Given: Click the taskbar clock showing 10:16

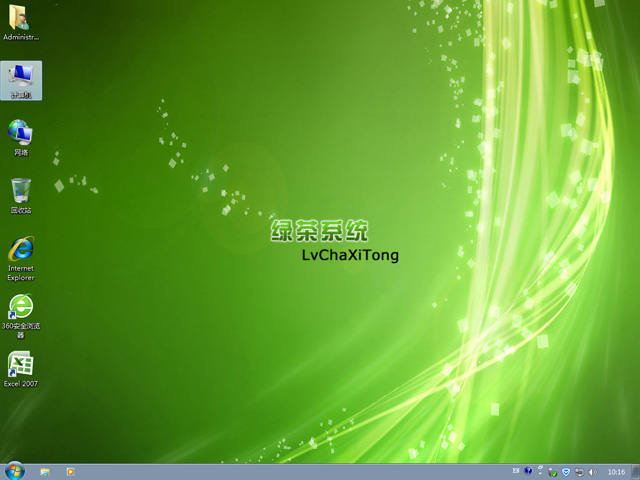Looking at the screenshot, I should pos(616,471).
